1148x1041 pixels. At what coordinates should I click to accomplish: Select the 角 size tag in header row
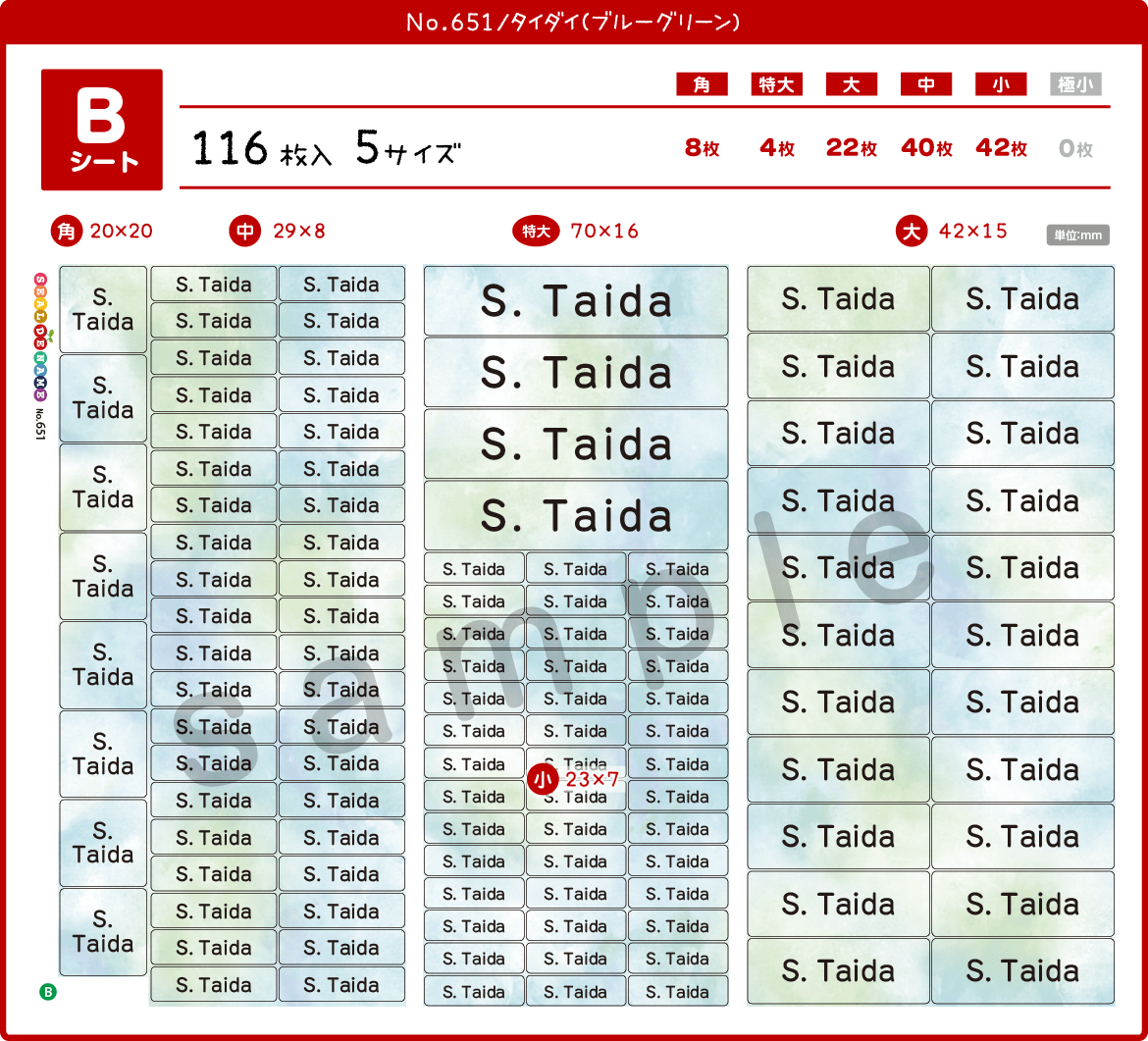click(x=702, y=84)
